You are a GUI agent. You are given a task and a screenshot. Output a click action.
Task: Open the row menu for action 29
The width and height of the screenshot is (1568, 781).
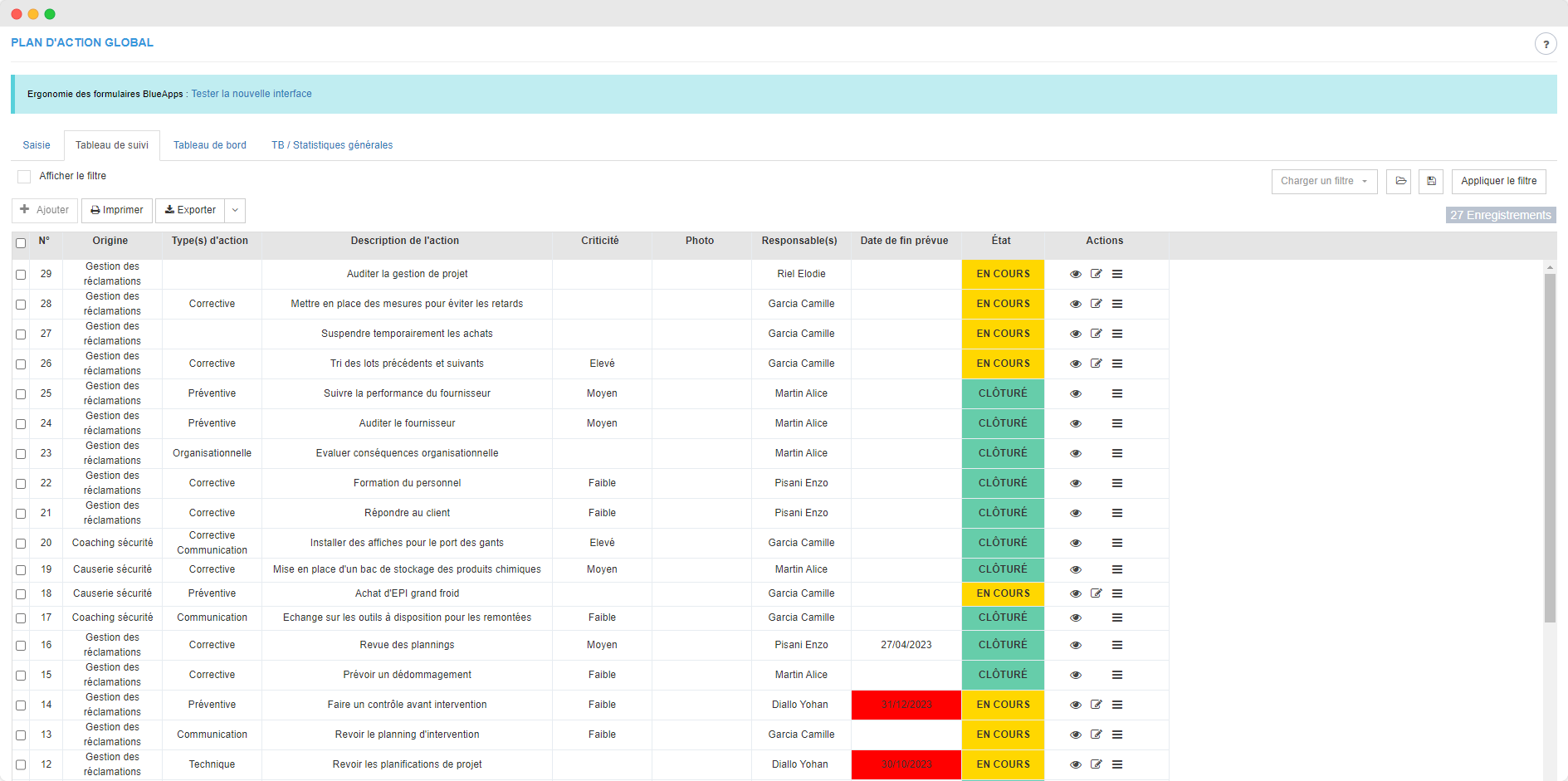[x=1117, y=274]
